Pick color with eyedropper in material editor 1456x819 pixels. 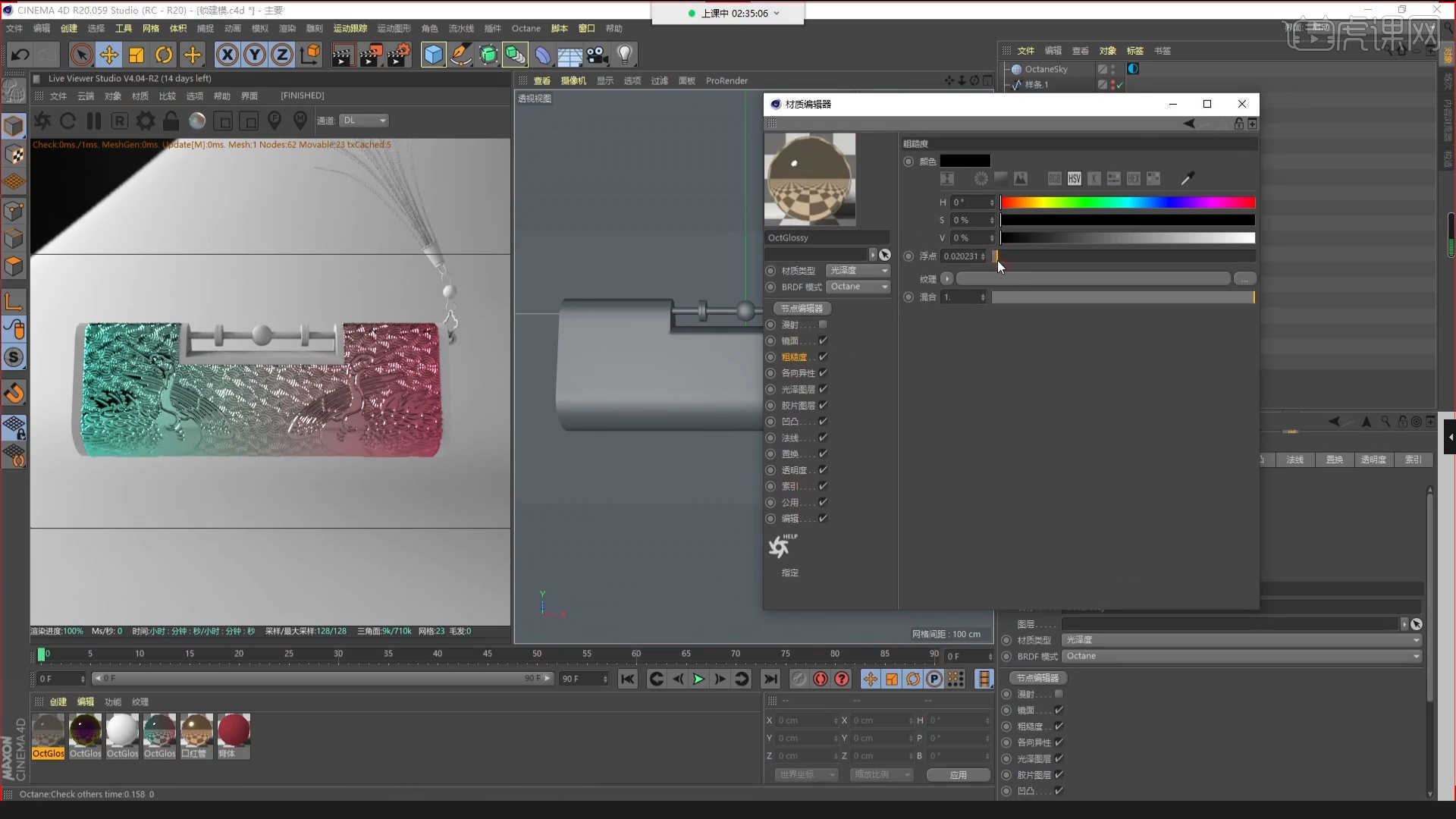click(1188, 178)
